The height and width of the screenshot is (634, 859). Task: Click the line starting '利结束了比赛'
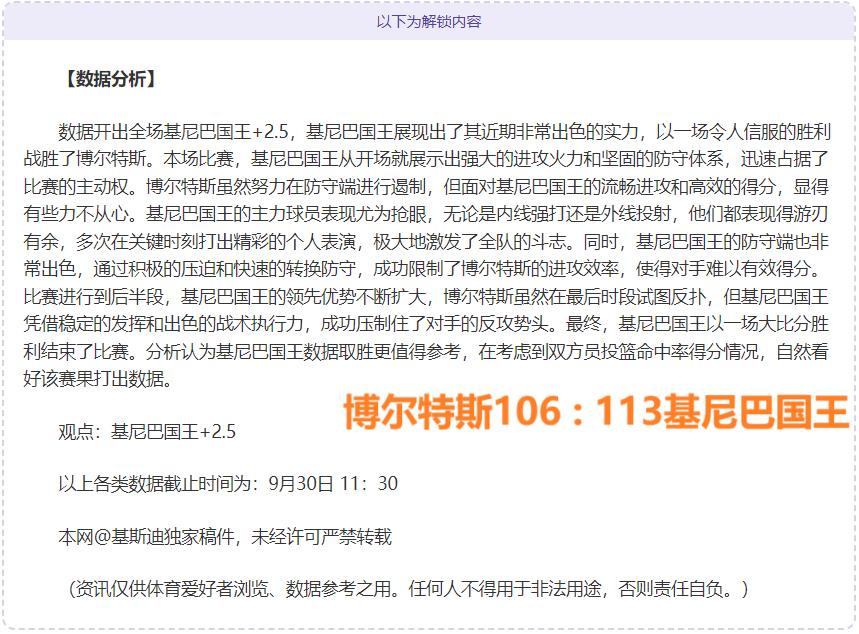[x=426, y=352]
